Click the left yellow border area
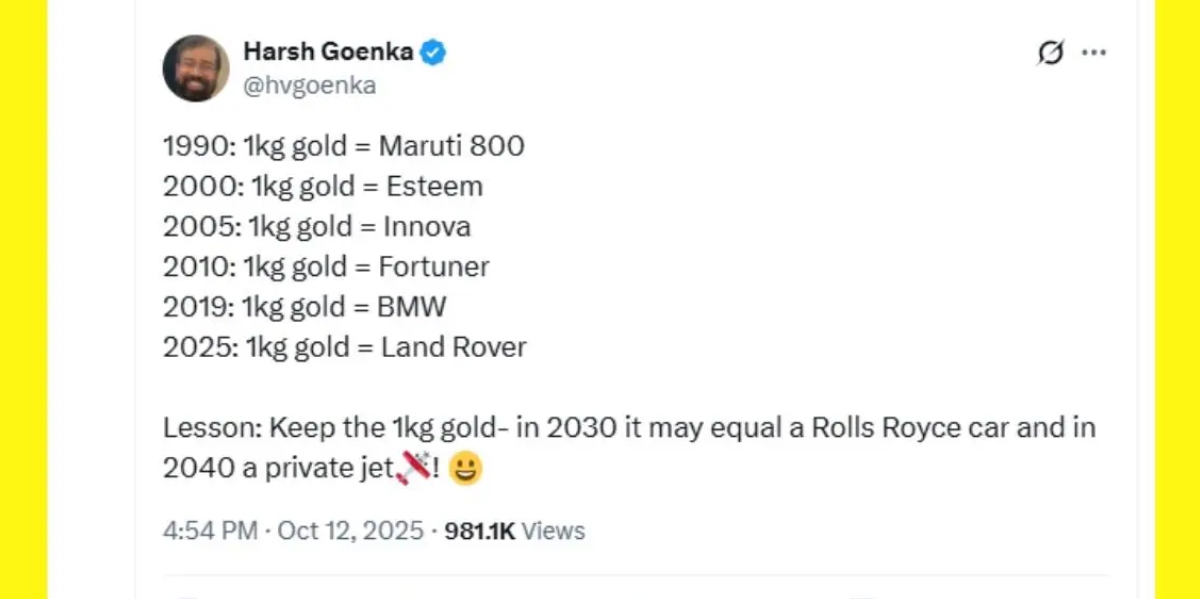1200x599 pixels. (x=23, y=300)
